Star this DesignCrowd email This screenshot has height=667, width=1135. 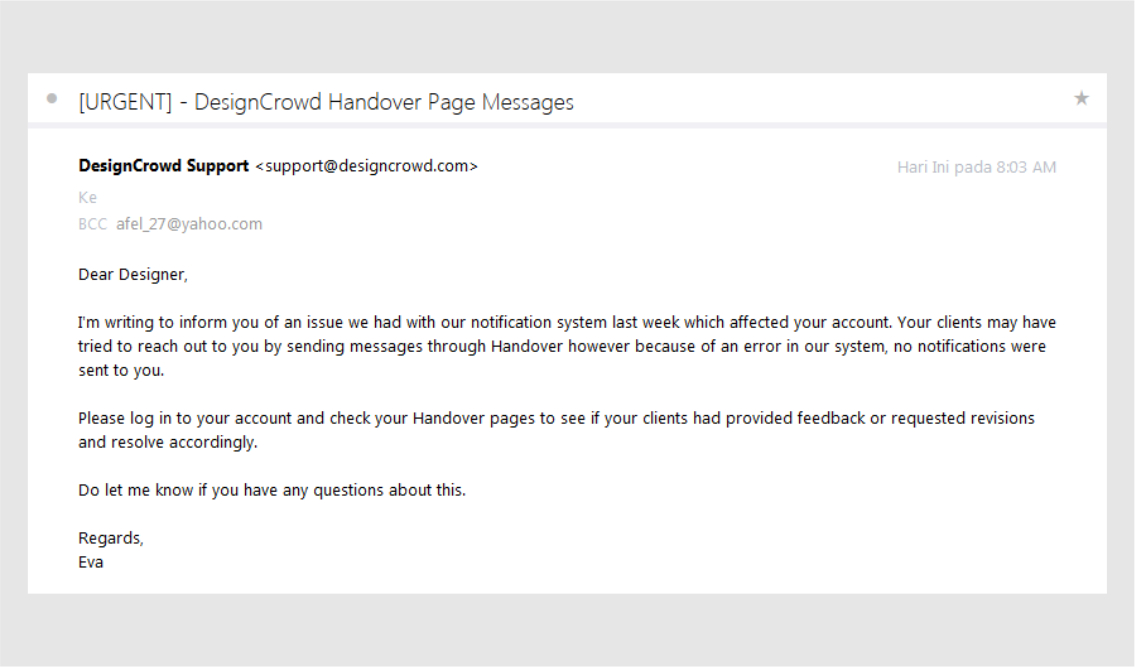[x=1081, y=99]
